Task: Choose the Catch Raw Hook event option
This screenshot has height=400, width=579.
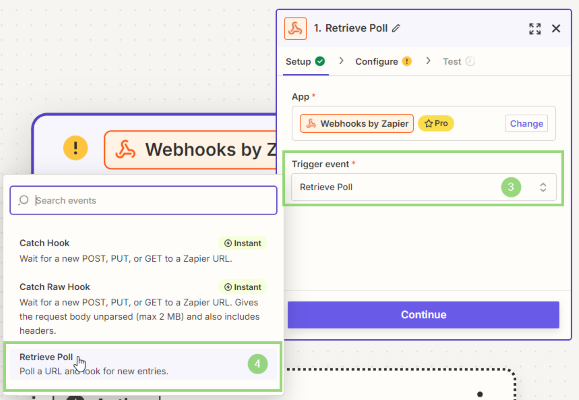Action: 143,308
